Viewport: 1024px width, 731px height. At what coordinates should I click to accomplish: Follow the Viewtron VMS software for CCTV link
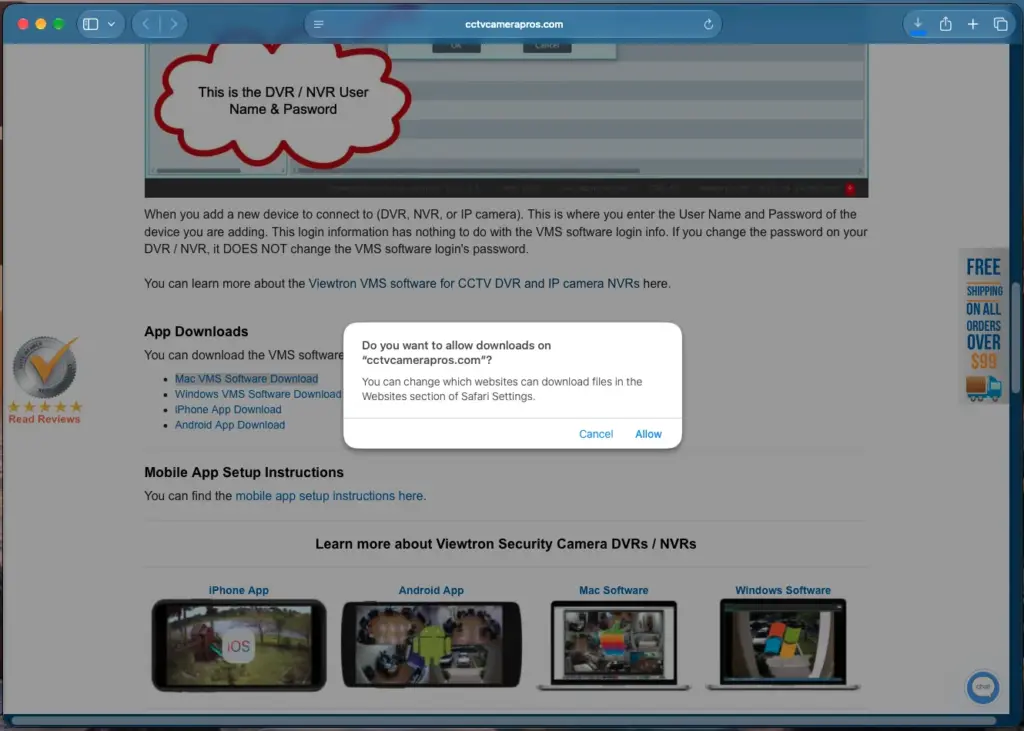(473, 284)
